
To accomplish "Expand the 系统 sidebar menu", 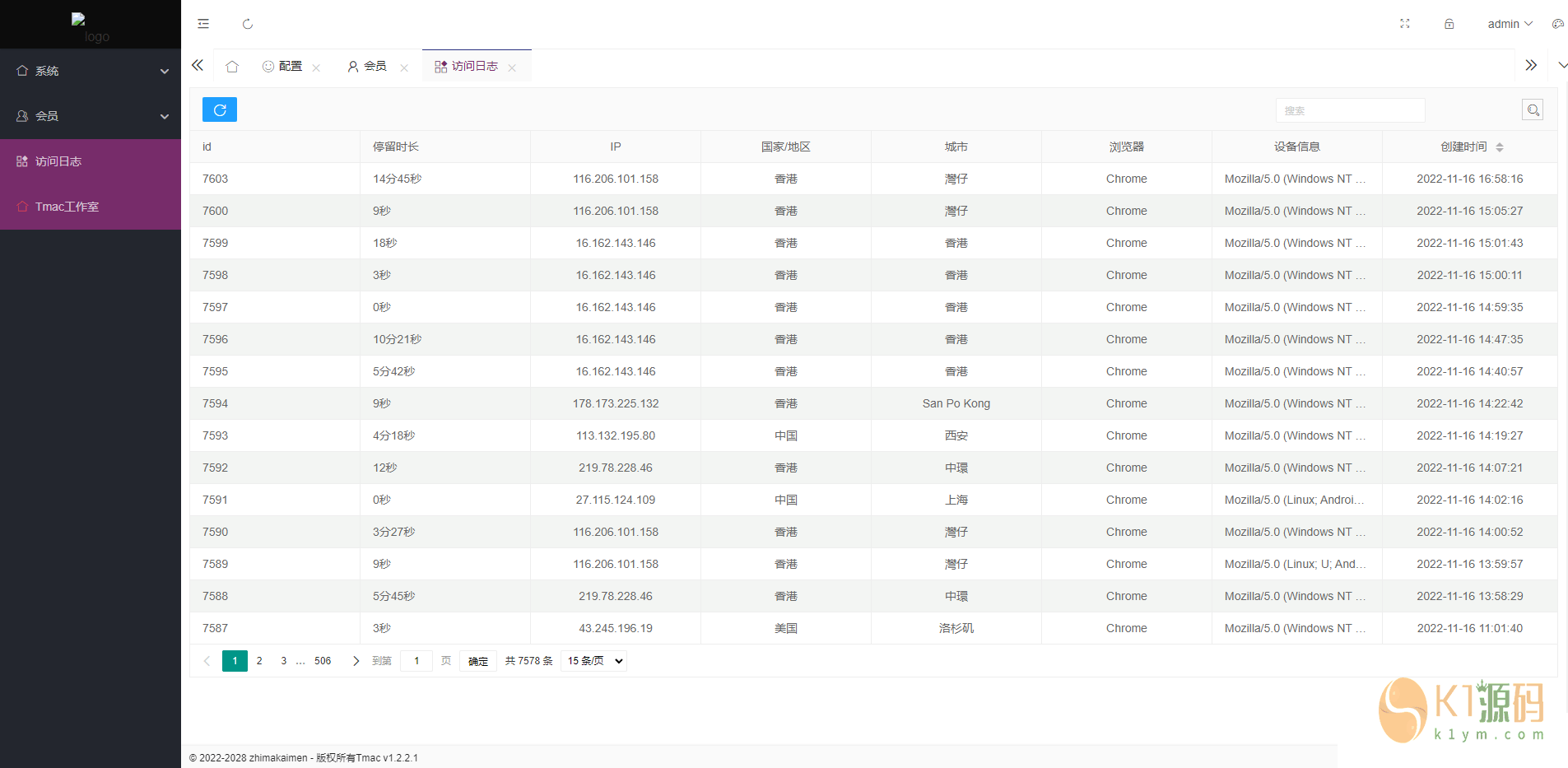I will point(91,71).
